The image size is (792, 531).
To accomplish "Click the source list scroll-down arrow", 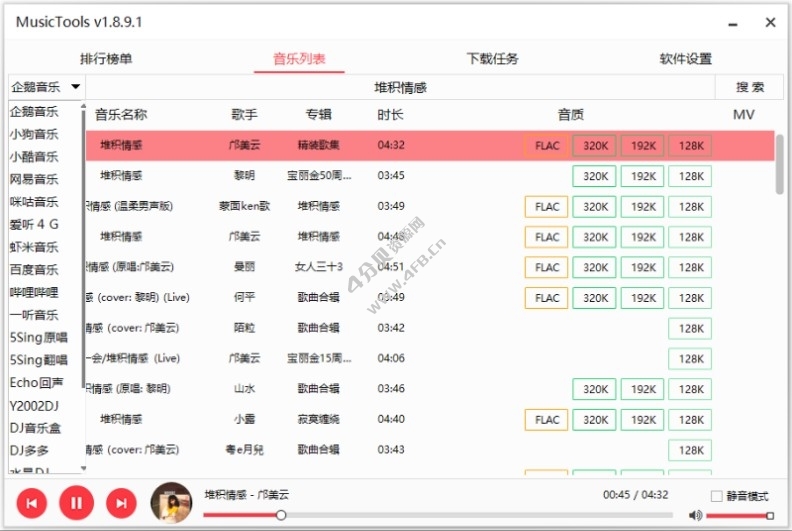I will pos(83,468).
